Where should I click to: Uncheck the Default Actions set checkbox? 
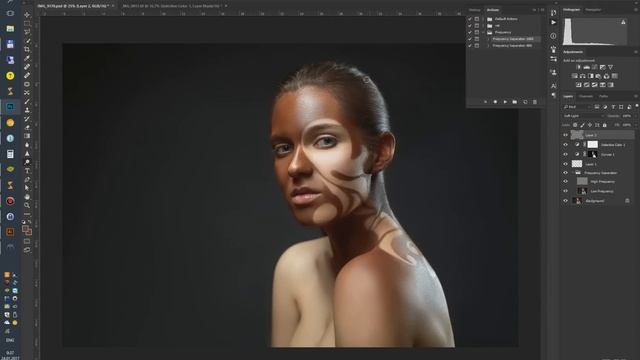pos(470,19)
